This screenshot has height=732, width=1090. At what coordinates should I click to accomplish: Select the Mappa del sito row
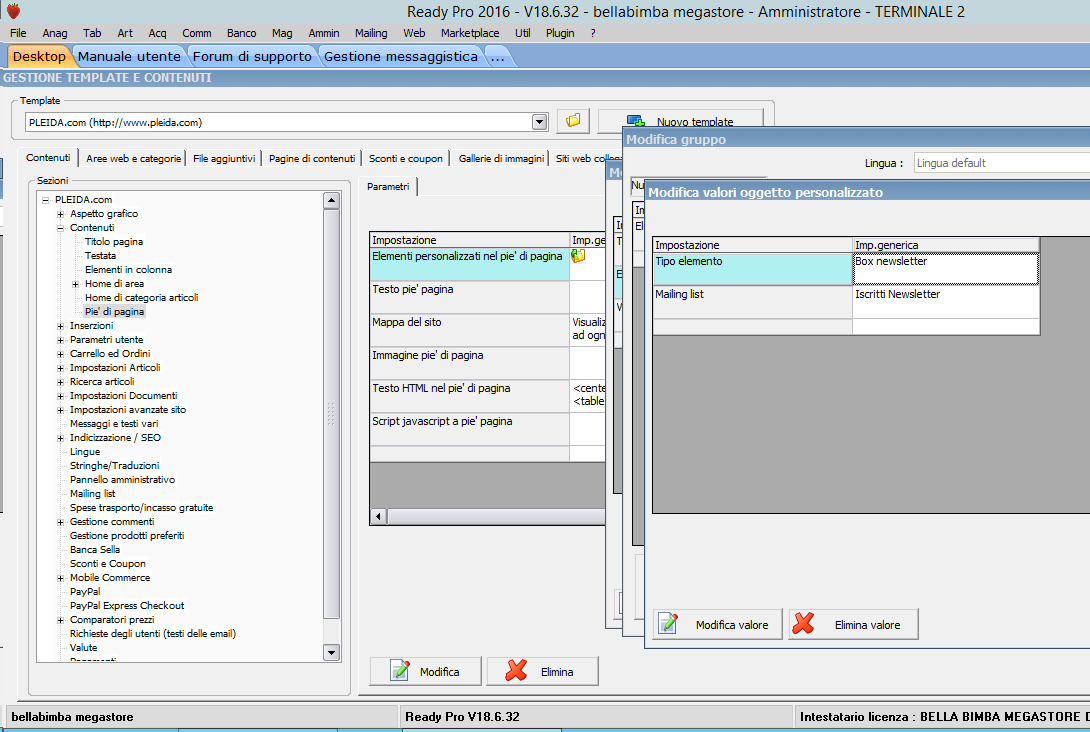(487, 330)
